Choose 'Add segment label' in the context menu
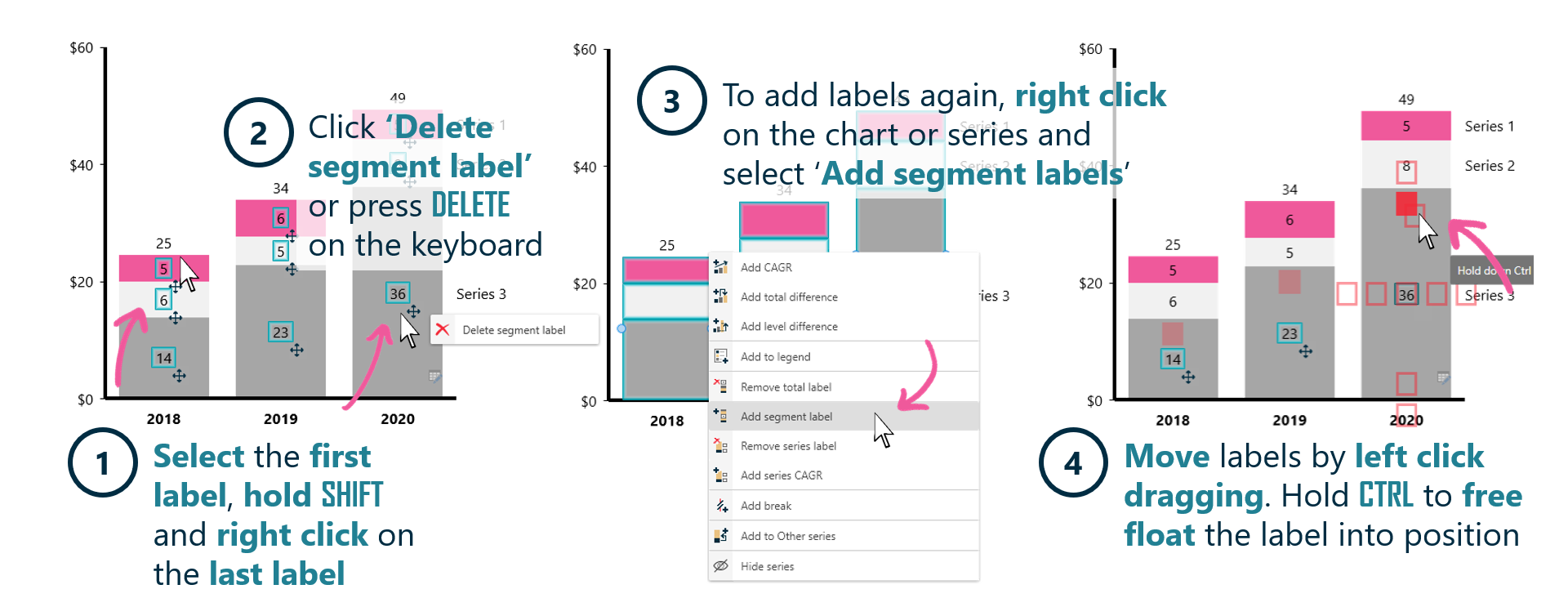1568x607 pixels. 786,417
